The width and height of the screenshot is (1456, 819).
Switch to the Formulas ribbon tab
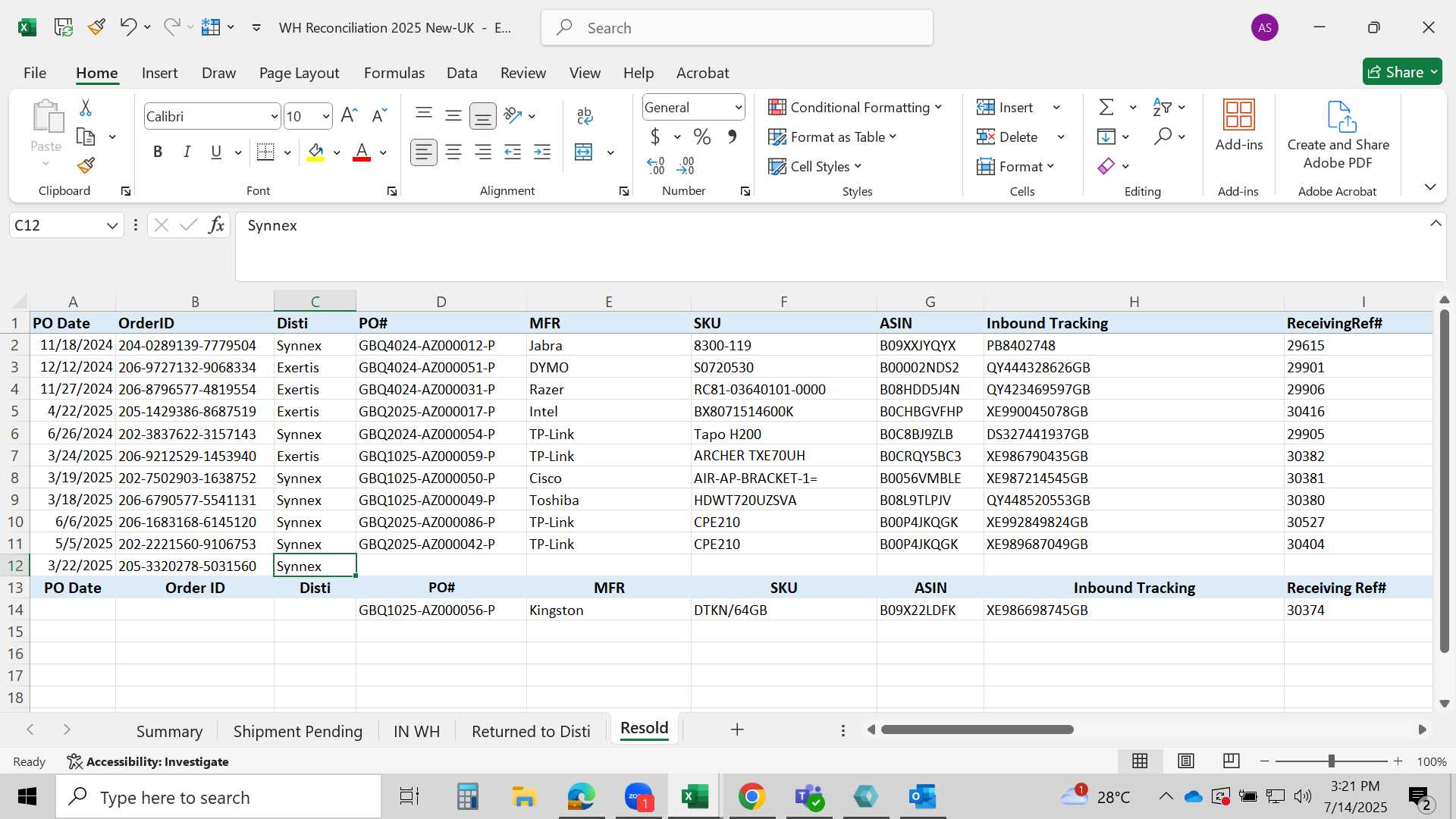tap(394, 73)
